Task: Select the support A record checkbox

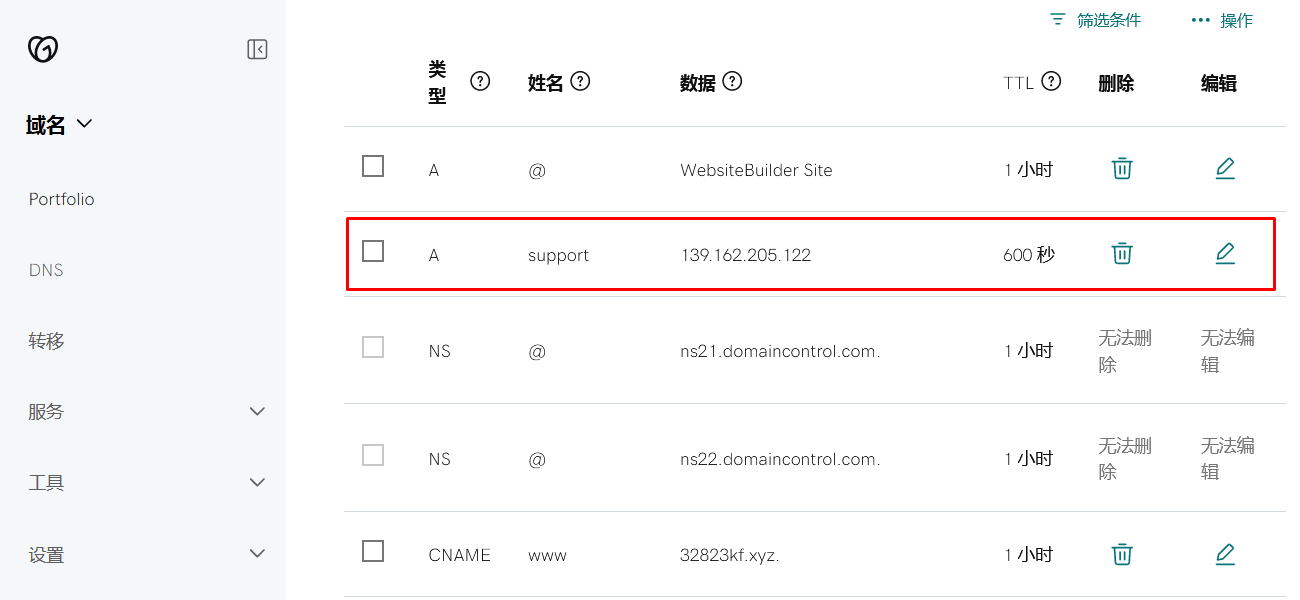Action: click(x=373, y=251)
